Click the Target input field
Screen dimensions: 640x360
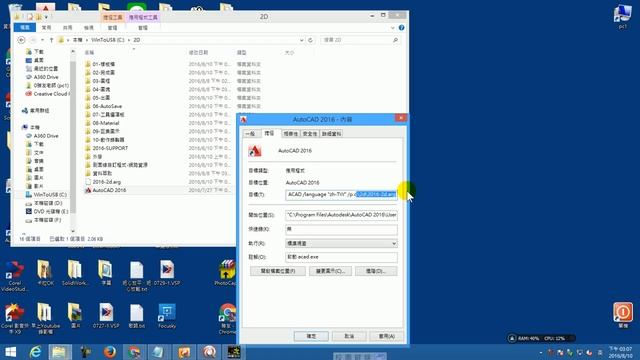point(341,195)
